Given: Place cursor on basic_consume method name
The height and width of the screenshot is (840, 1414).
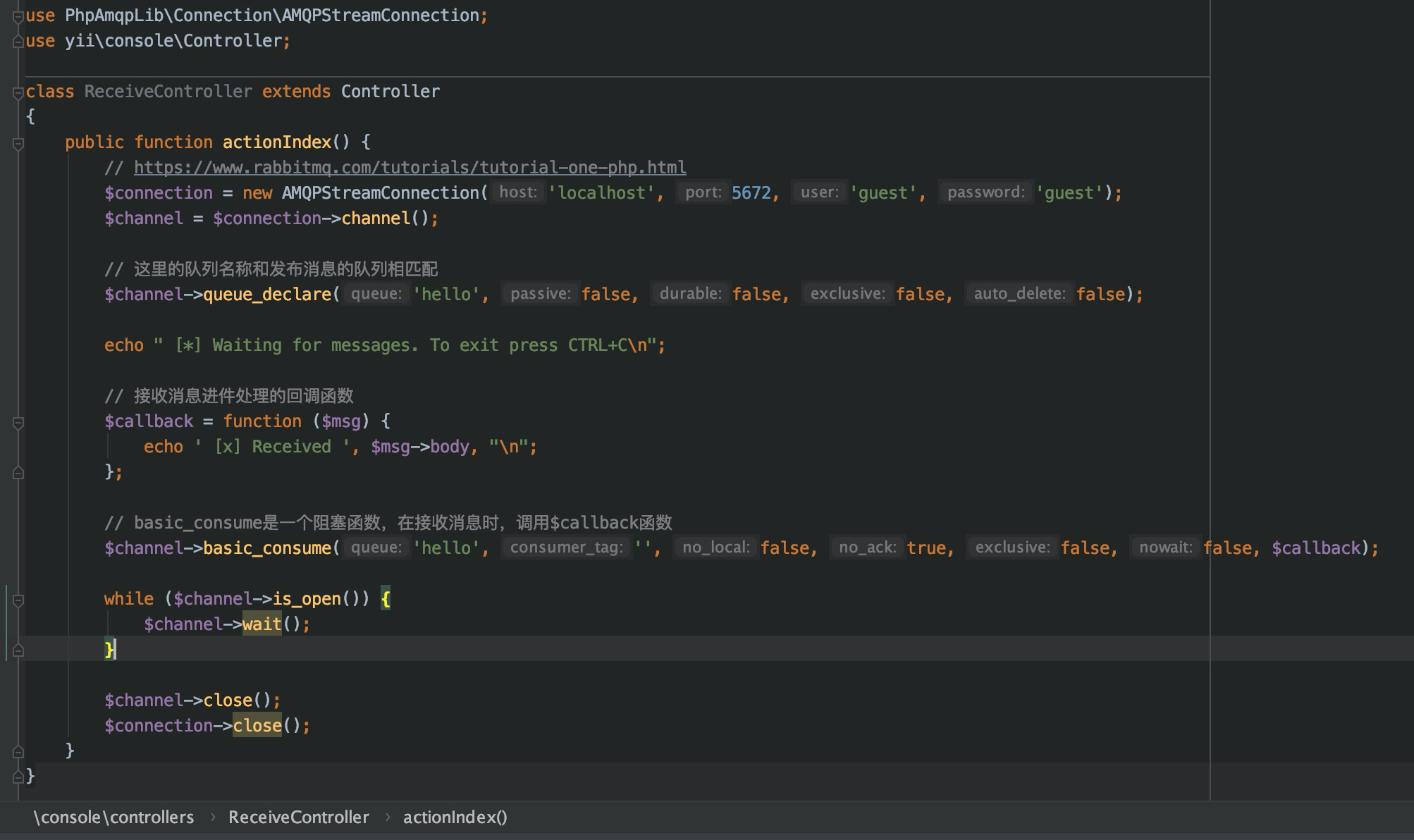Looking at the screenshot, I should pos(266,548).
